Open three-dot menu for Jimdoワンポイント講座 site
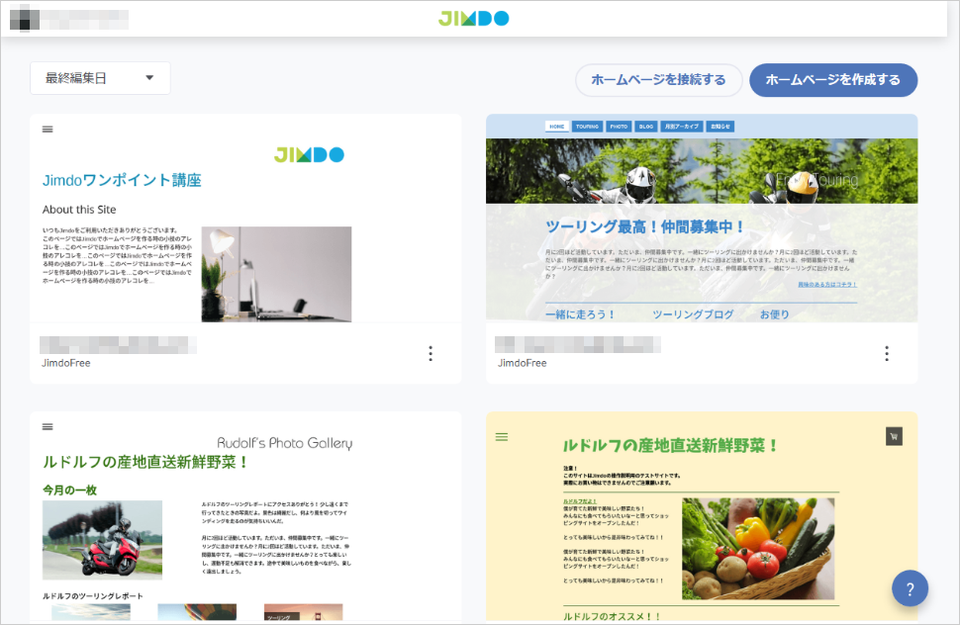This screenshot has height=625, width=960. [x=430, y=353]
